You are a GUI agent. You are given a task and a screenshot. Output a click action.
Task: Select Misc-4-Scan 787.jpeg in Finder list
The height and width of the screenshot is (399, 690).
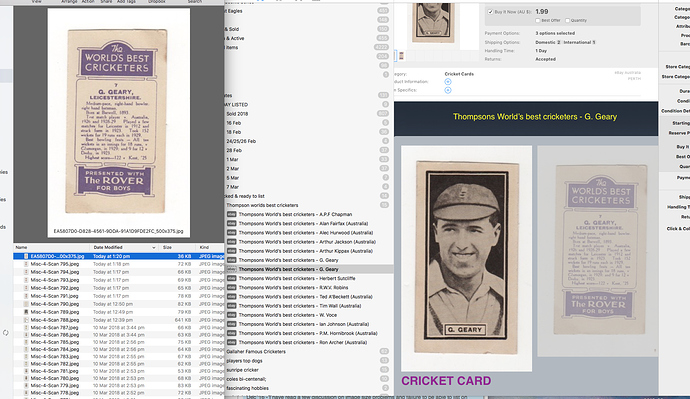pyautogui.click(x=119, y=327)
